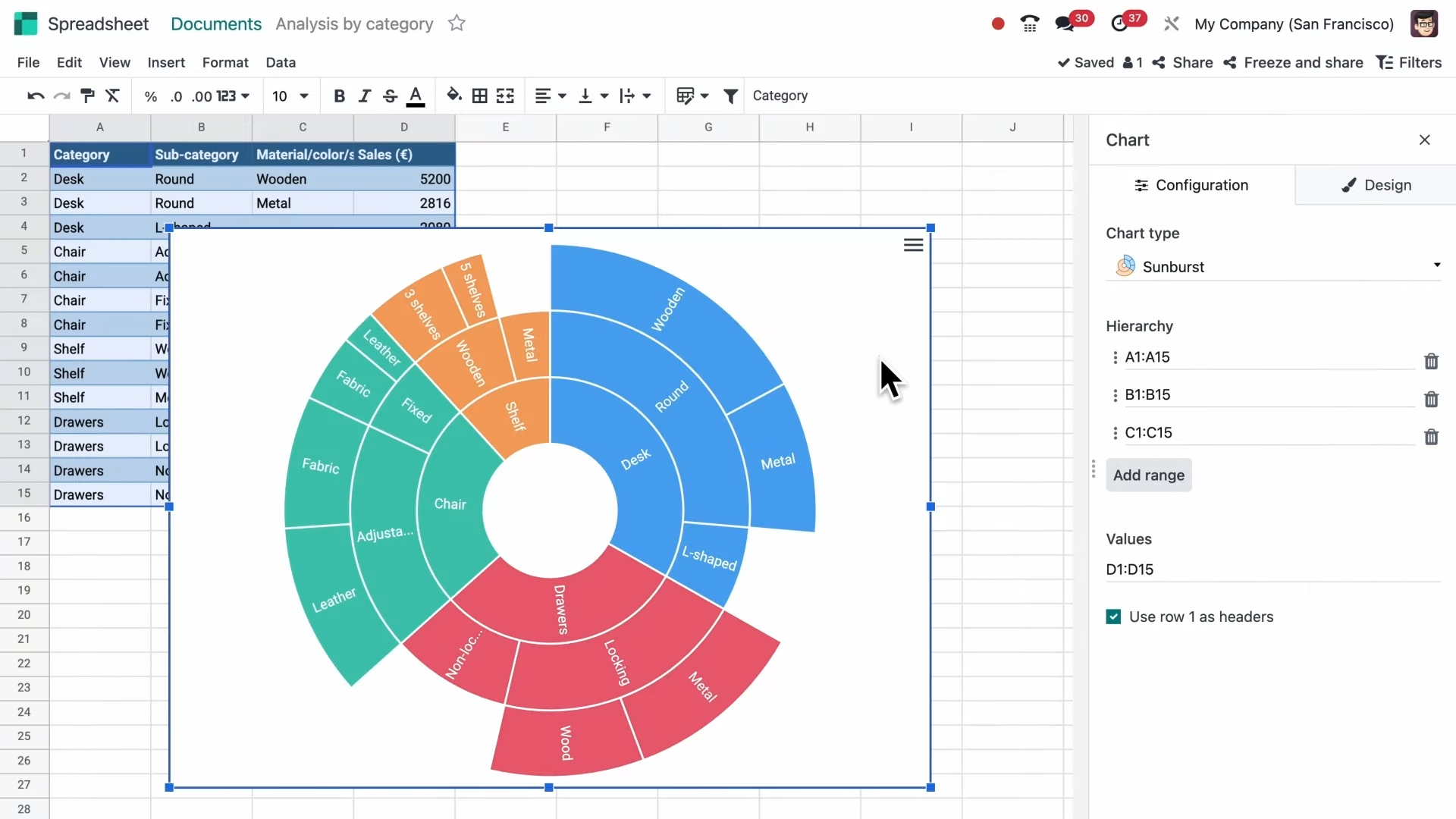Click the clear formatting icon
This screenshot has width=1456, height=819.
pos(113,96)
